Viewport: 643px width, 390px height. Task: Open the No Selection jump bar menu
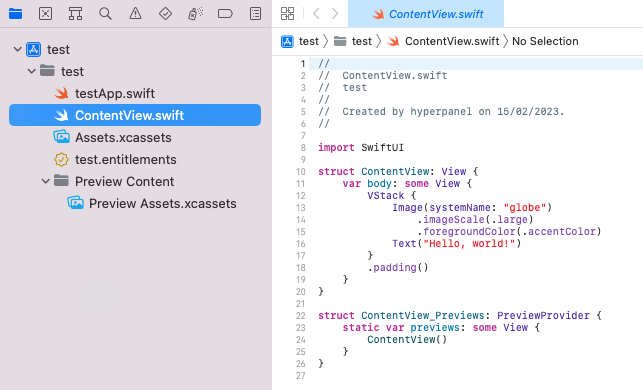[x=545, y=41]
